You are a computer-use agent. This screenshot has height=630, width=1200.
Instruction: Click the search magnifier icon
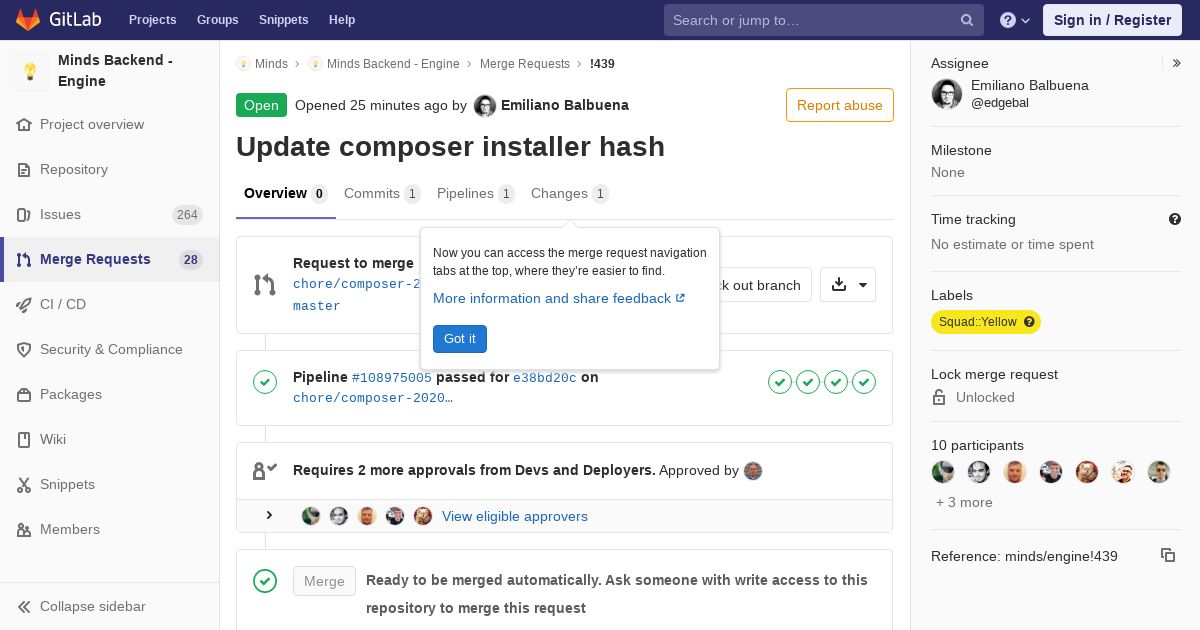point(967,20)
